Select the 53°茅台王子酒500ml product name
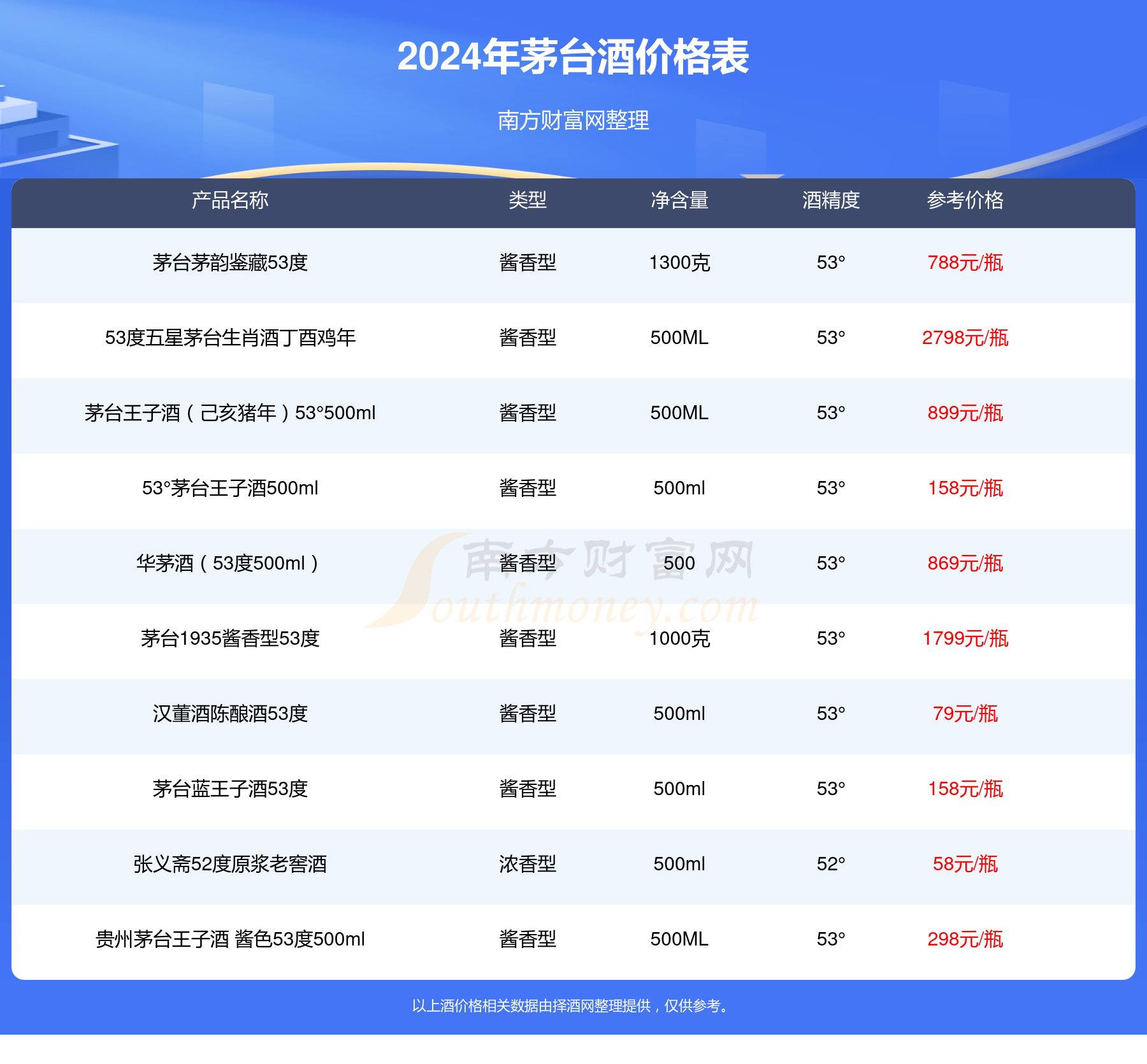Screen dimensions: 1147x1064 230,488
